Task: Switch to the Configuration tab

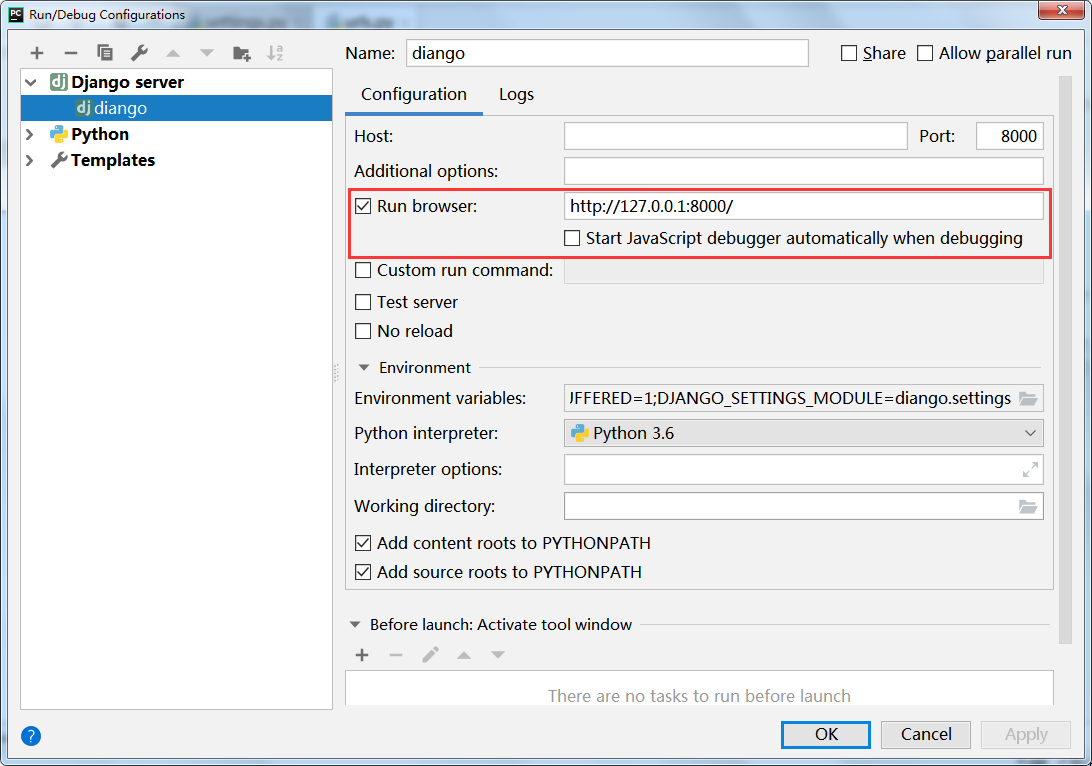Action: pos(414,95)
